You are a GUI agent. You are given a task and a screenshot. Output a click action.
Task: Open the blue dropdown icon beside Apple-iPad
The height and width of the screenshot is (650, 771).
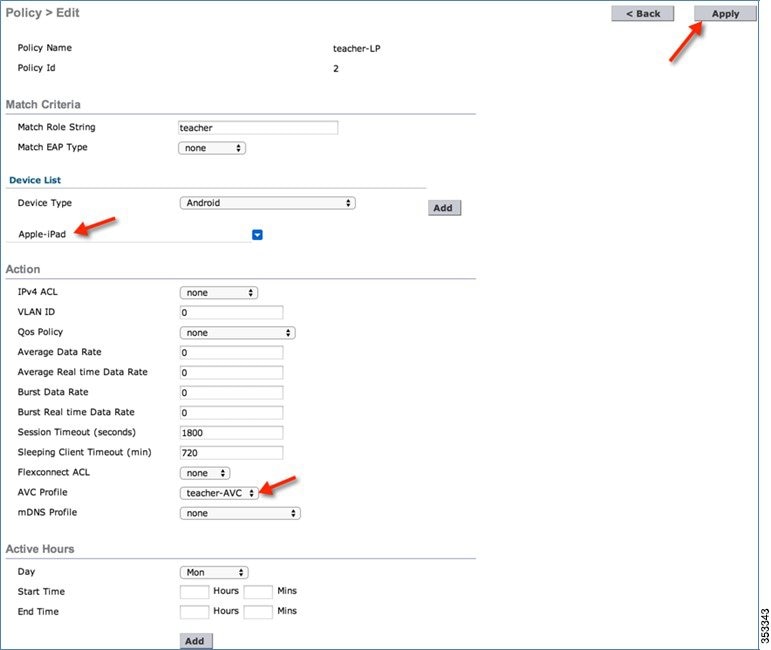[x=257, y=235]
